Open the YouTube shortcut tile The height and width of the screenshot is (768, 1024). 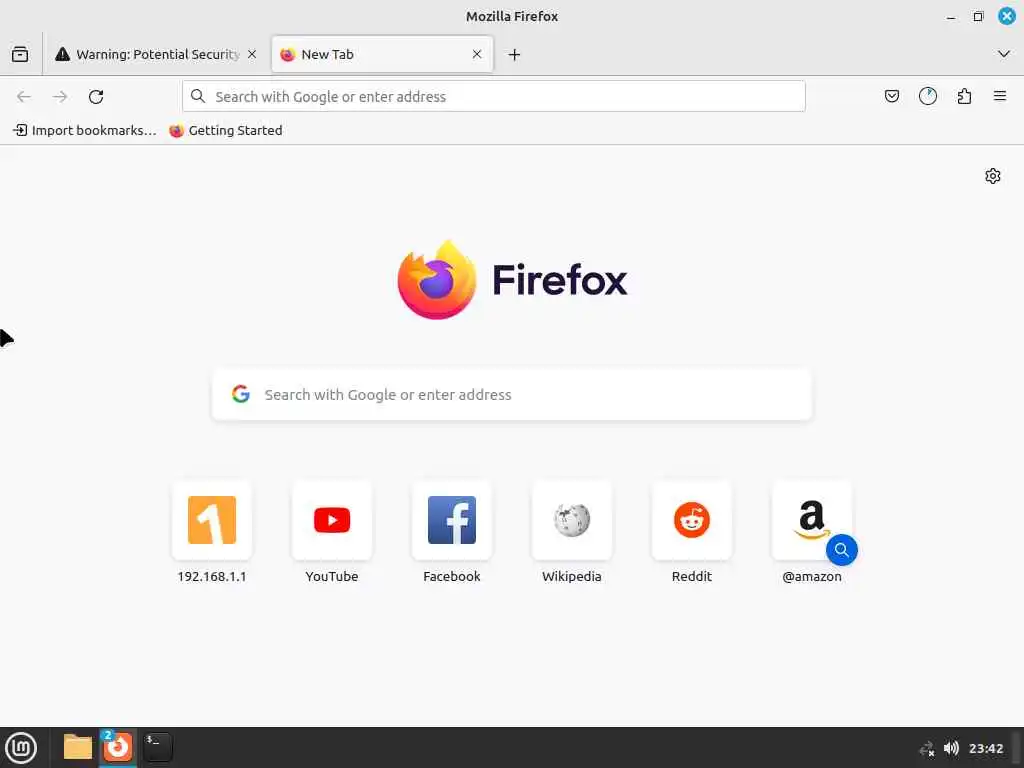coord(332,520)
